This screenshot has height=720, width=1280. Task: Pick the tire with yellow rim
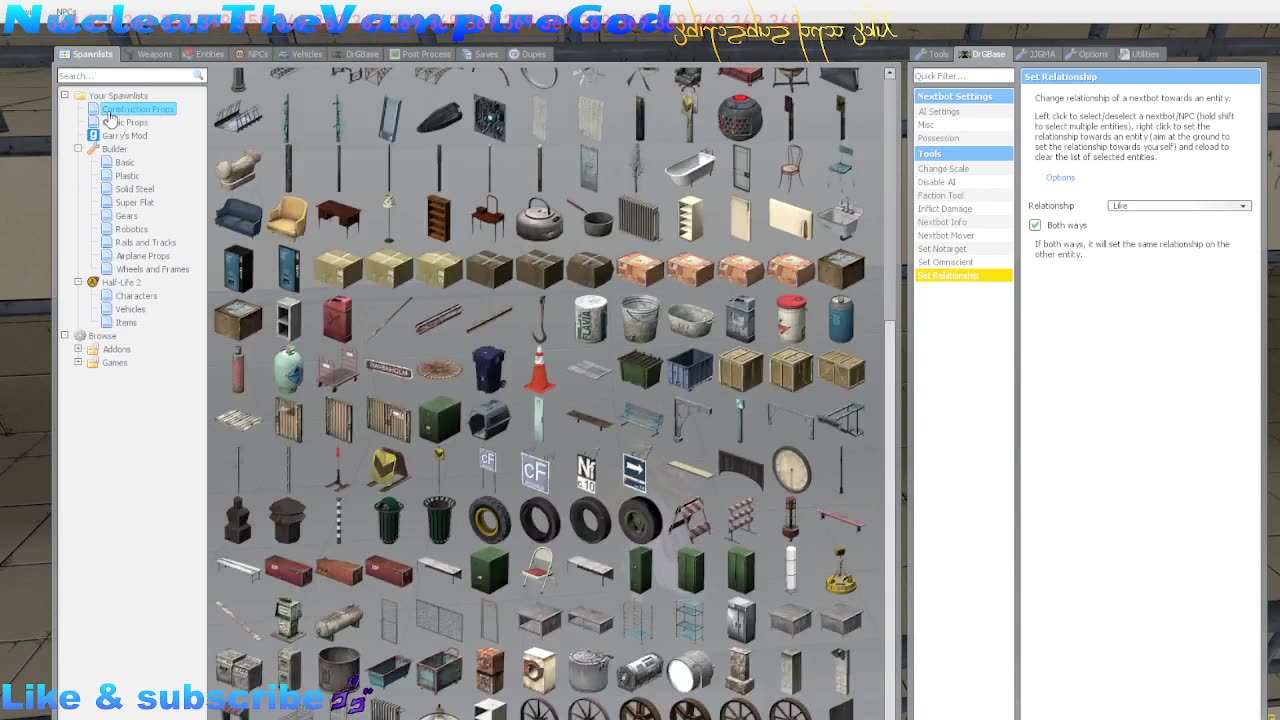tap(489, 520)
